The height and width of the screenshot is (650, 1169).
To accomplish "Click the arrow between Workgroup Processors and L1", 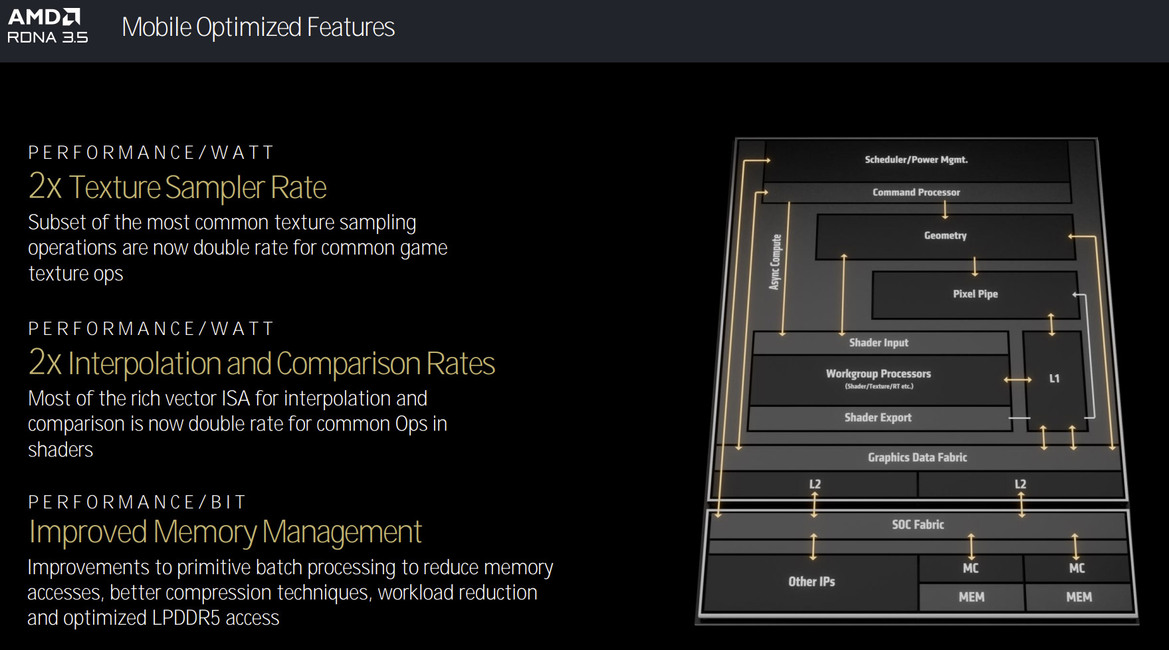I will point(1017,380).
